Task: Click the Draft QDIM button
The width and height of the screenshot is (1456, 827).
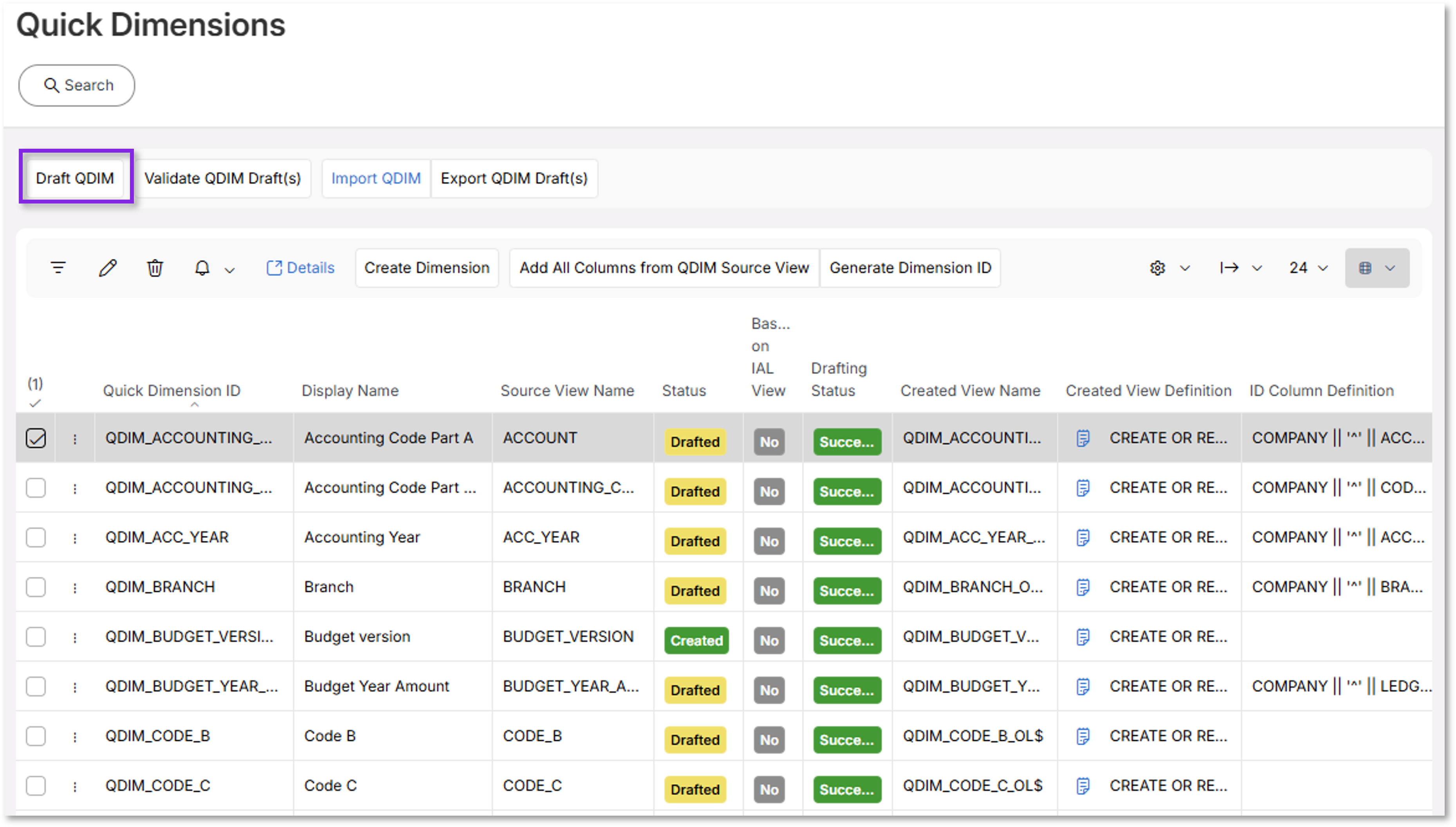Action: 75,178
